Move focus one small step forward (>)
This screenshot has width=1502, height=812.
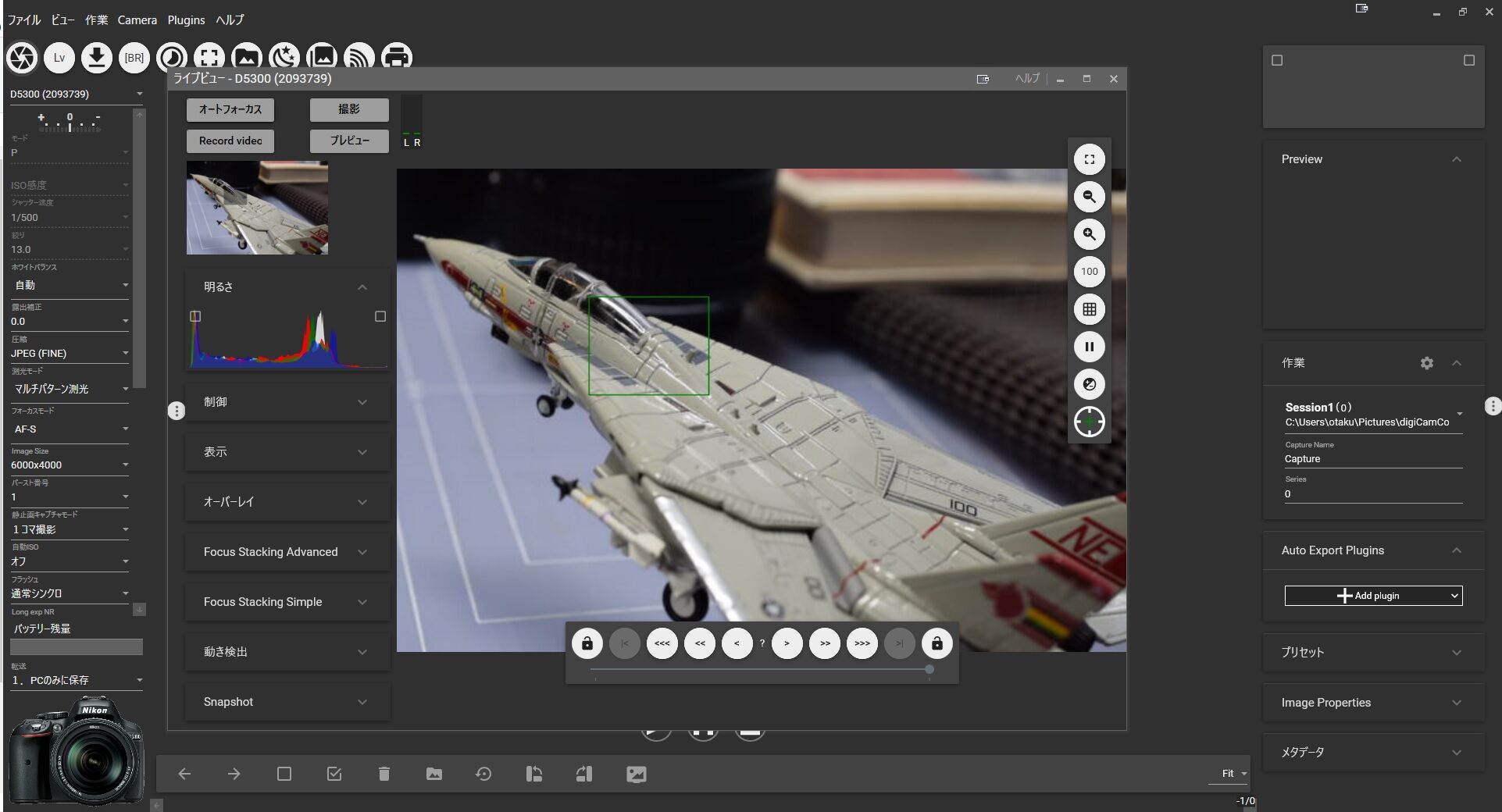click(x=787, y=643)
